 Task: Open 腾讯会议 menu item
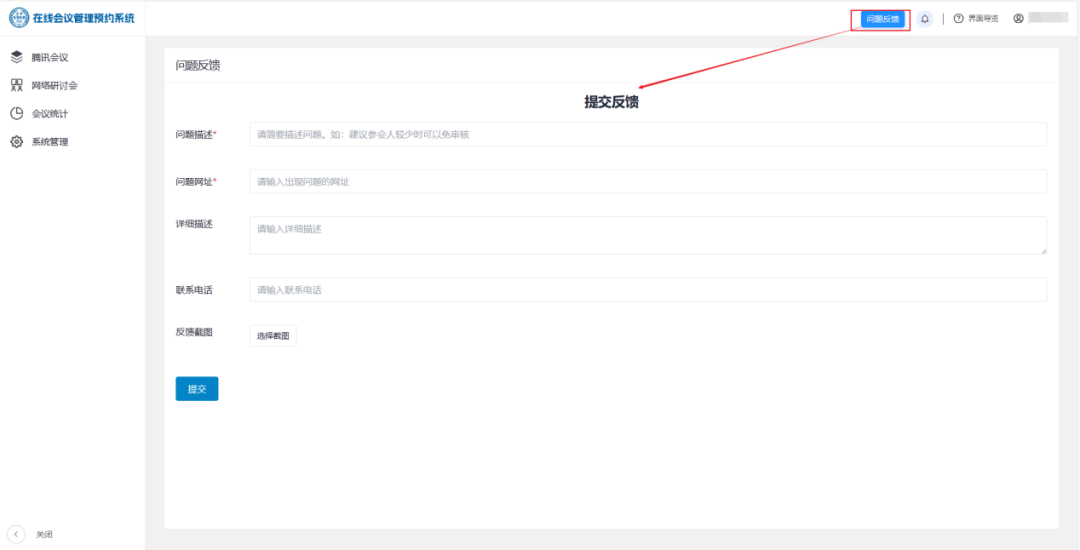[50, 57]
